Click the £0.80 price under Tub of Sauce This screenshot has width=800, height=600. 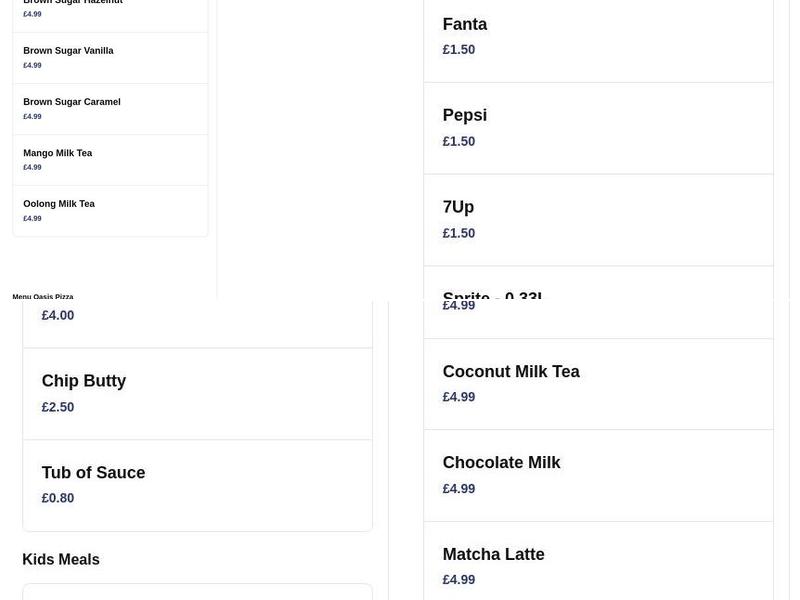(x=58, y=497)
